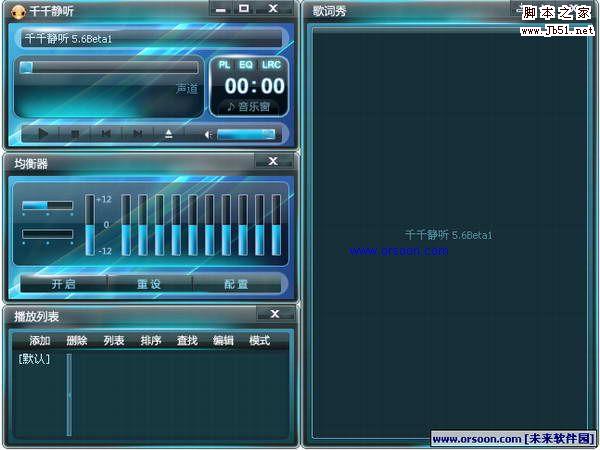Skip to the next track
600x450 pixels.
(x=137, y=134)
